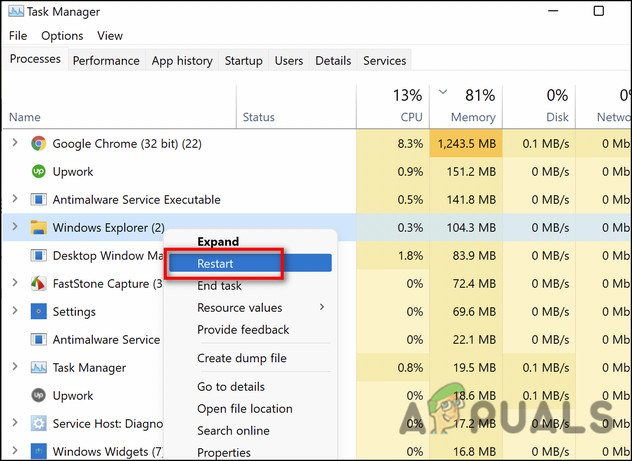
Task: Expand the Antimalware Service Executable group
Action: [x=15, y=199]
